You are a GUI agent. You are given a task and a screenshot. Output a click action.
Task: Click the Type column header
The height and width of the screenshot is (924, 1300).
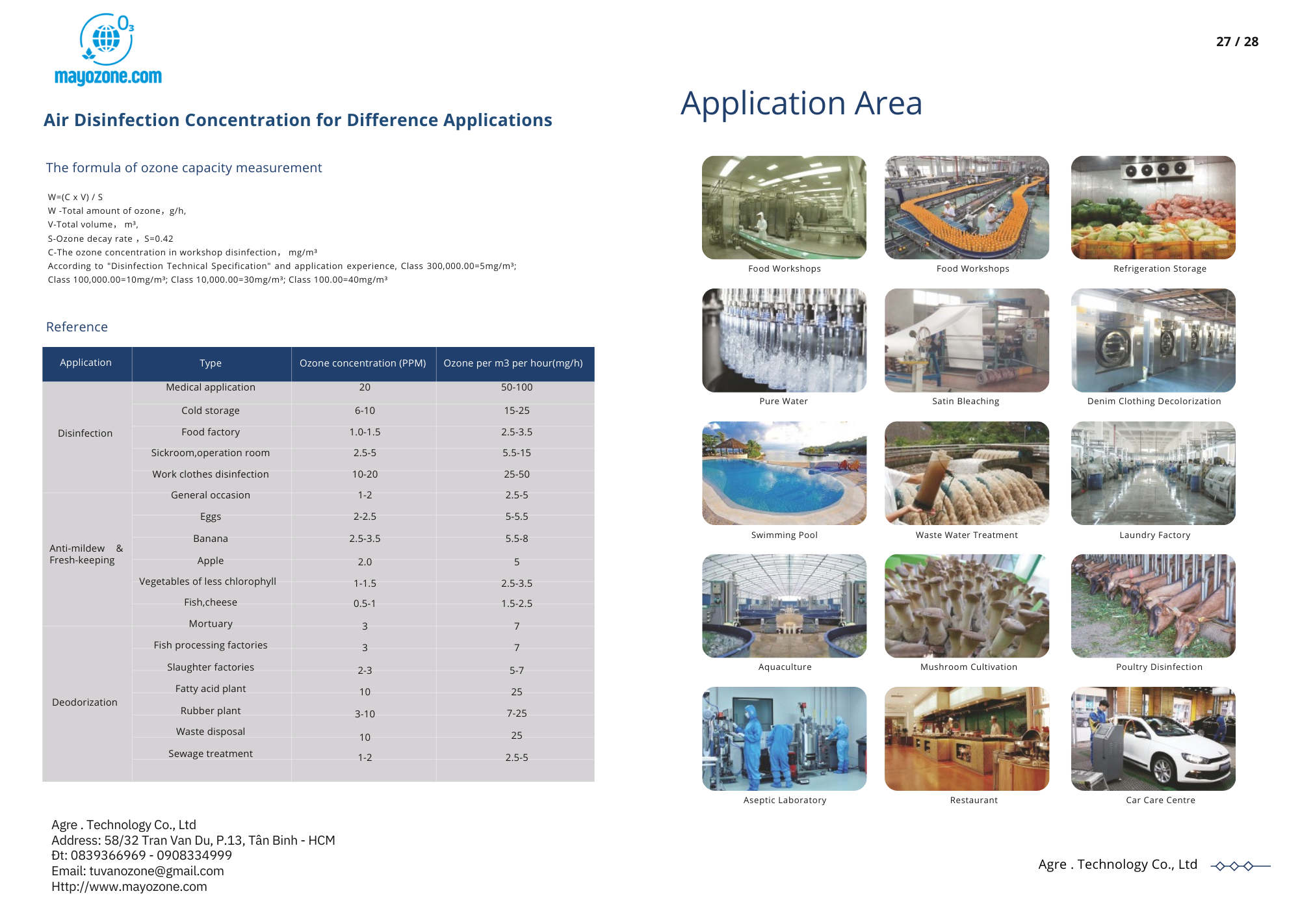pyautogui.click(x=211, y=363)
